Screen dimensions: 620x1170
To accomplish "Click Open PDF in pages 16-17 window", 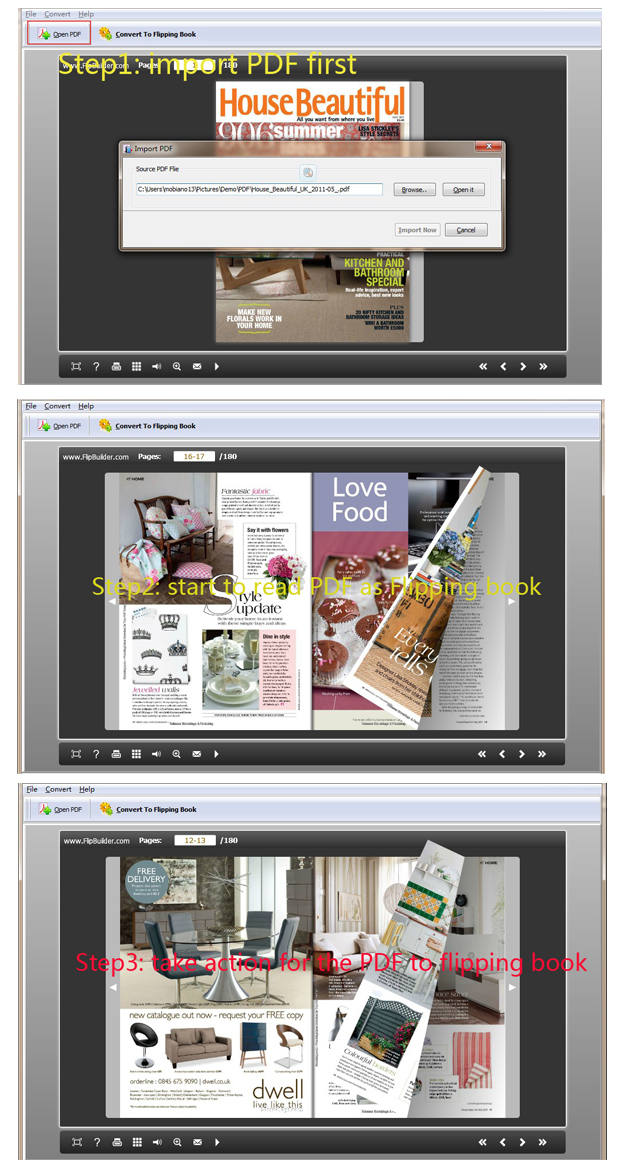I will 59,426.
